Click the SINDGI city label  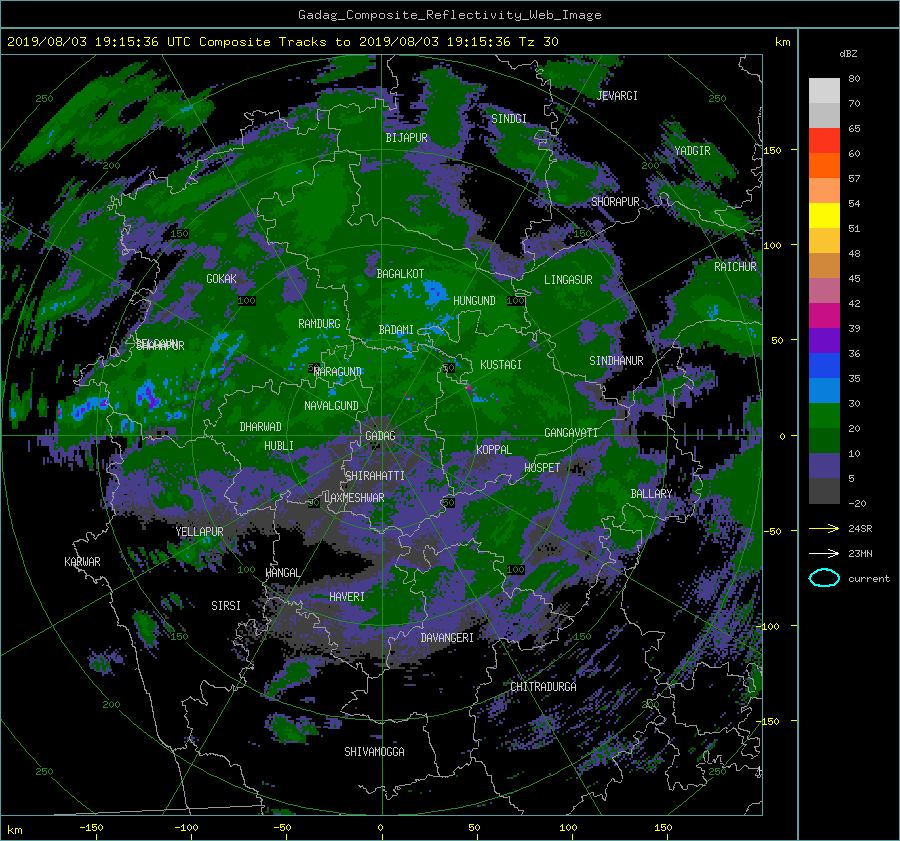pos(509,119)
